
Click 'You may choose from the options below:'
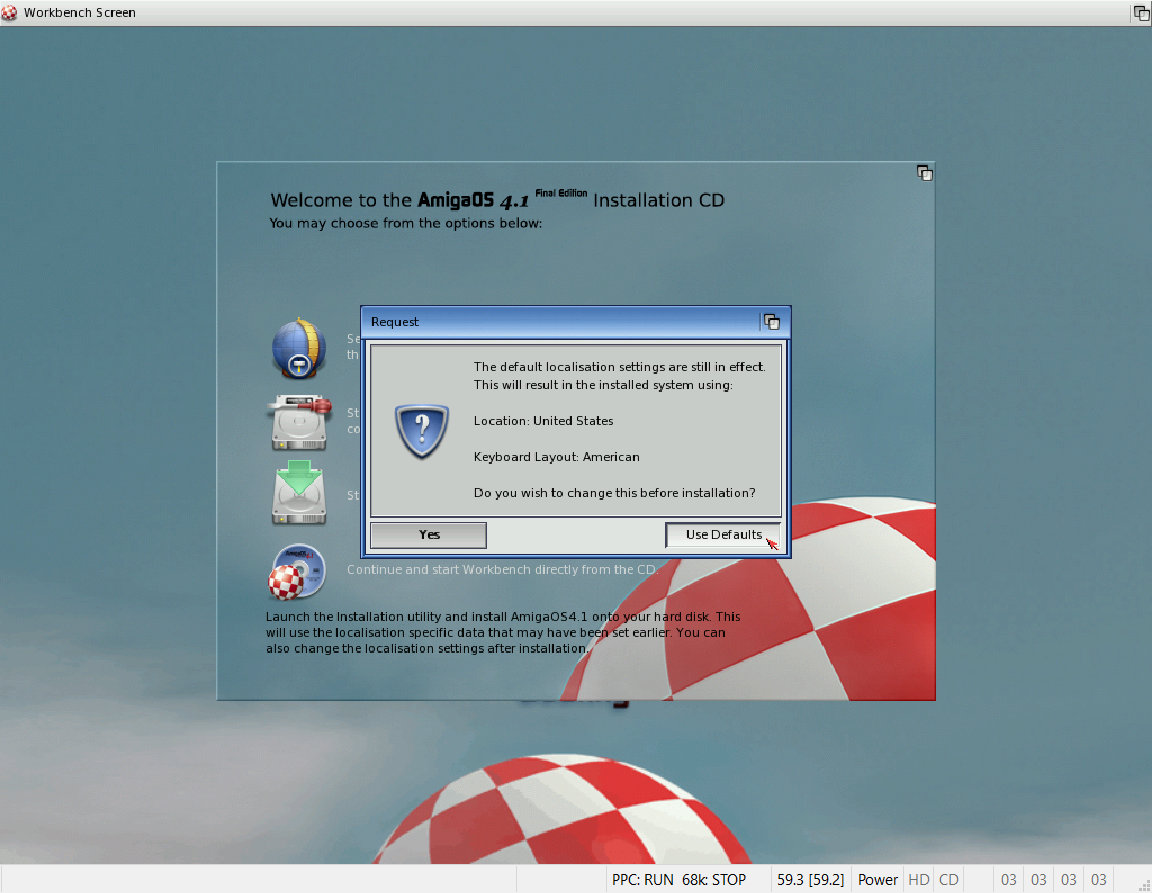pyautogui.click(x=406, y=223)
